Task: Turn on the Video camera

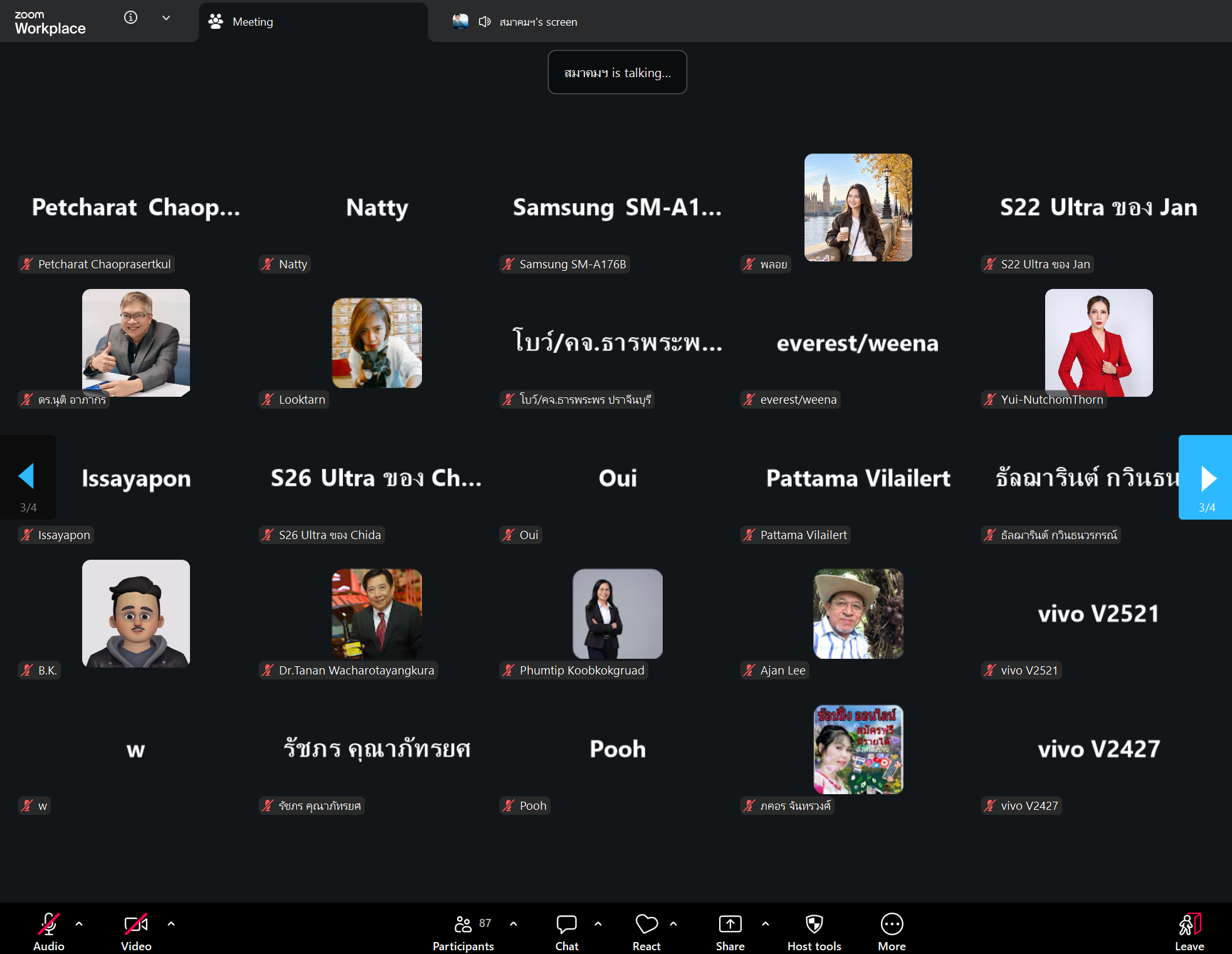Action: point(136,924)
